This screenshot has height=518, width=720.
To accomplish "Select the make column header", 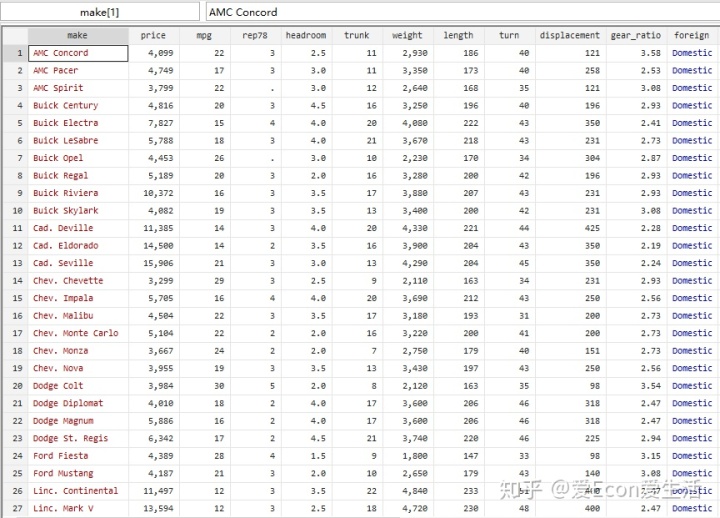I will 78,35.
